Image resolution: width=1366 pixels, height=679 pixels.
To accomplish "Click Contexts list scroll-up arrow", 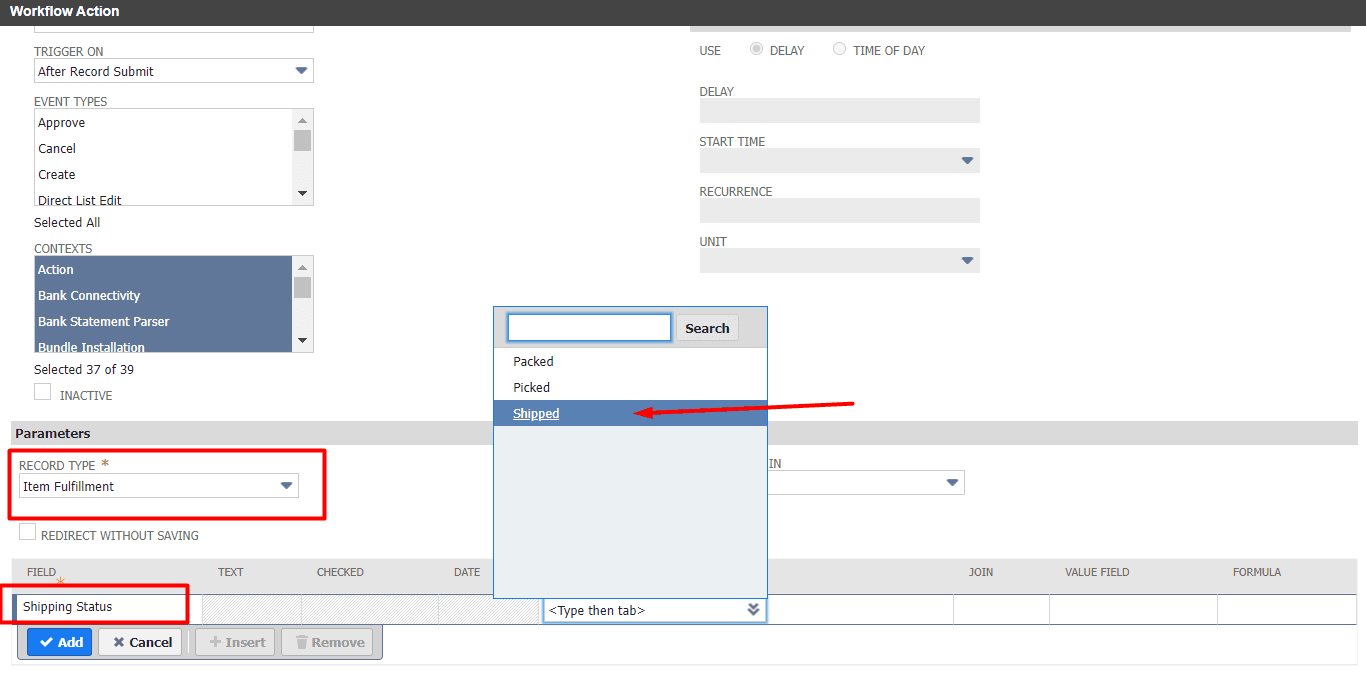I will (x=302, y=266).
